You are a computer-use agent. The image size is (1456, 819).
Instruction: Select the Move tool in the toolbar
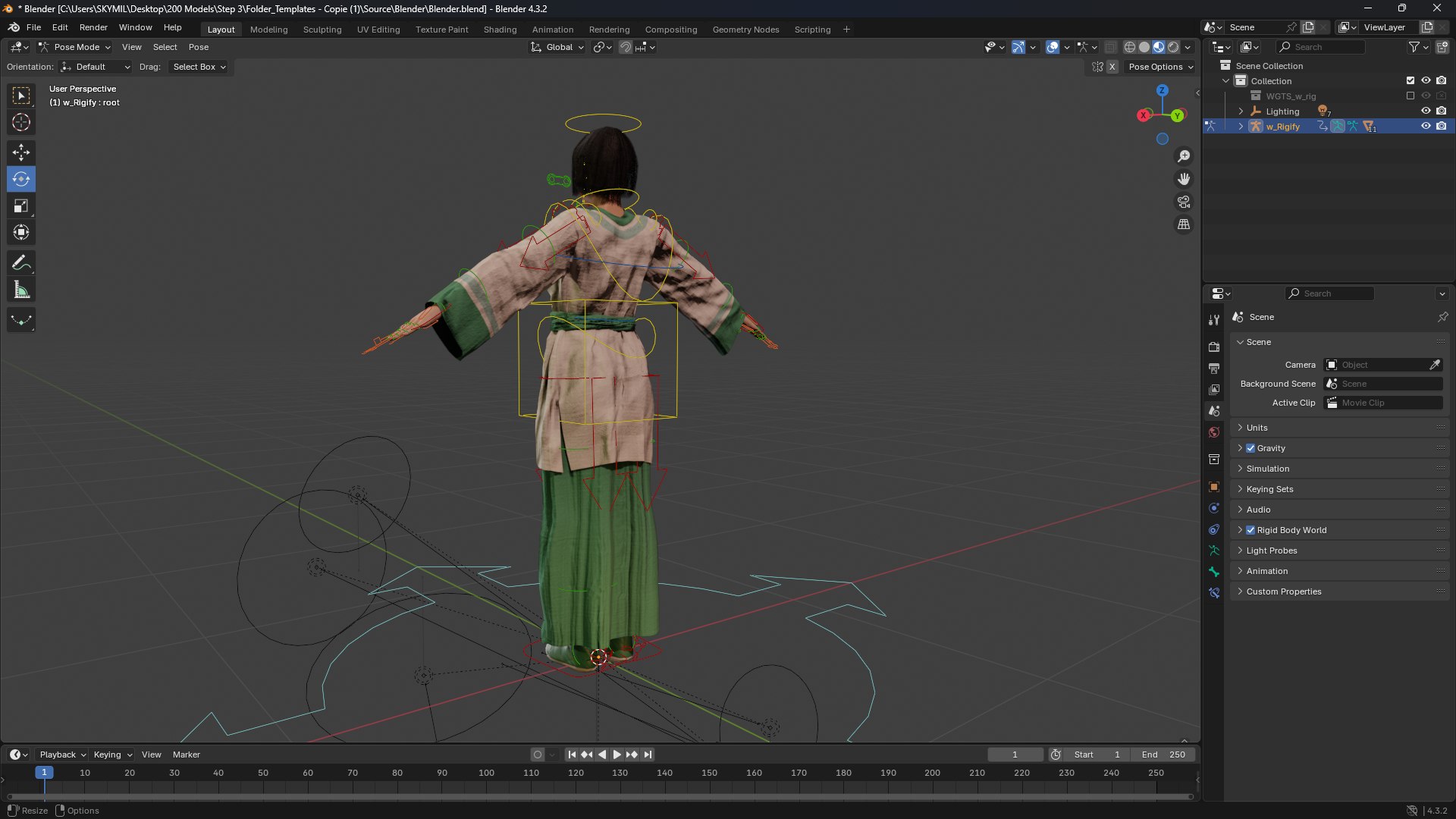tap(21, 152)
